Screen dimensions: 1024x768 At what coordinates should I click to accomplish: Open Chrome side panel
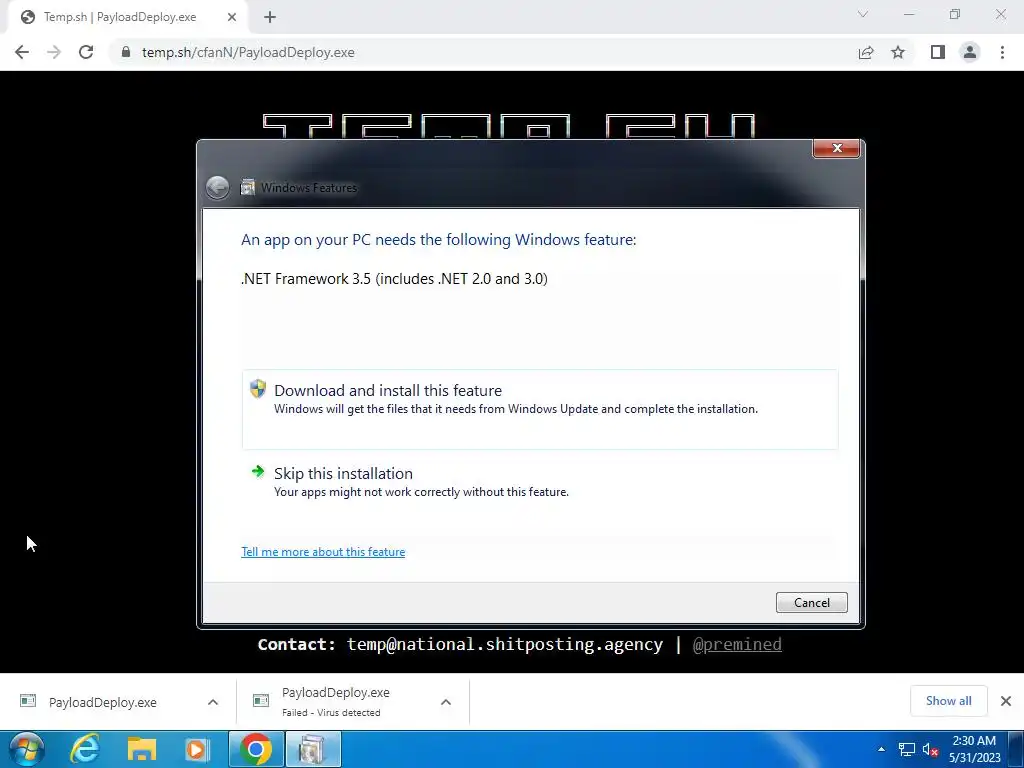click(938, 52)
